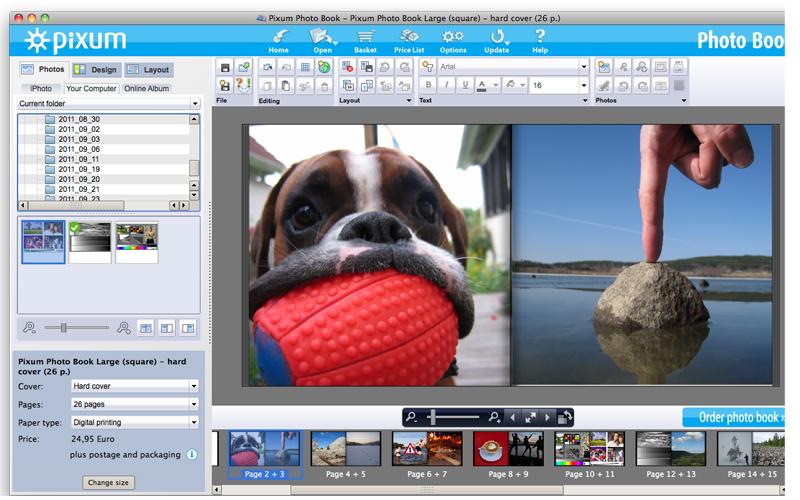Select the Online Album tab
Image resolution: width=800 pixels, height=500 pixels.
[146, 89]
